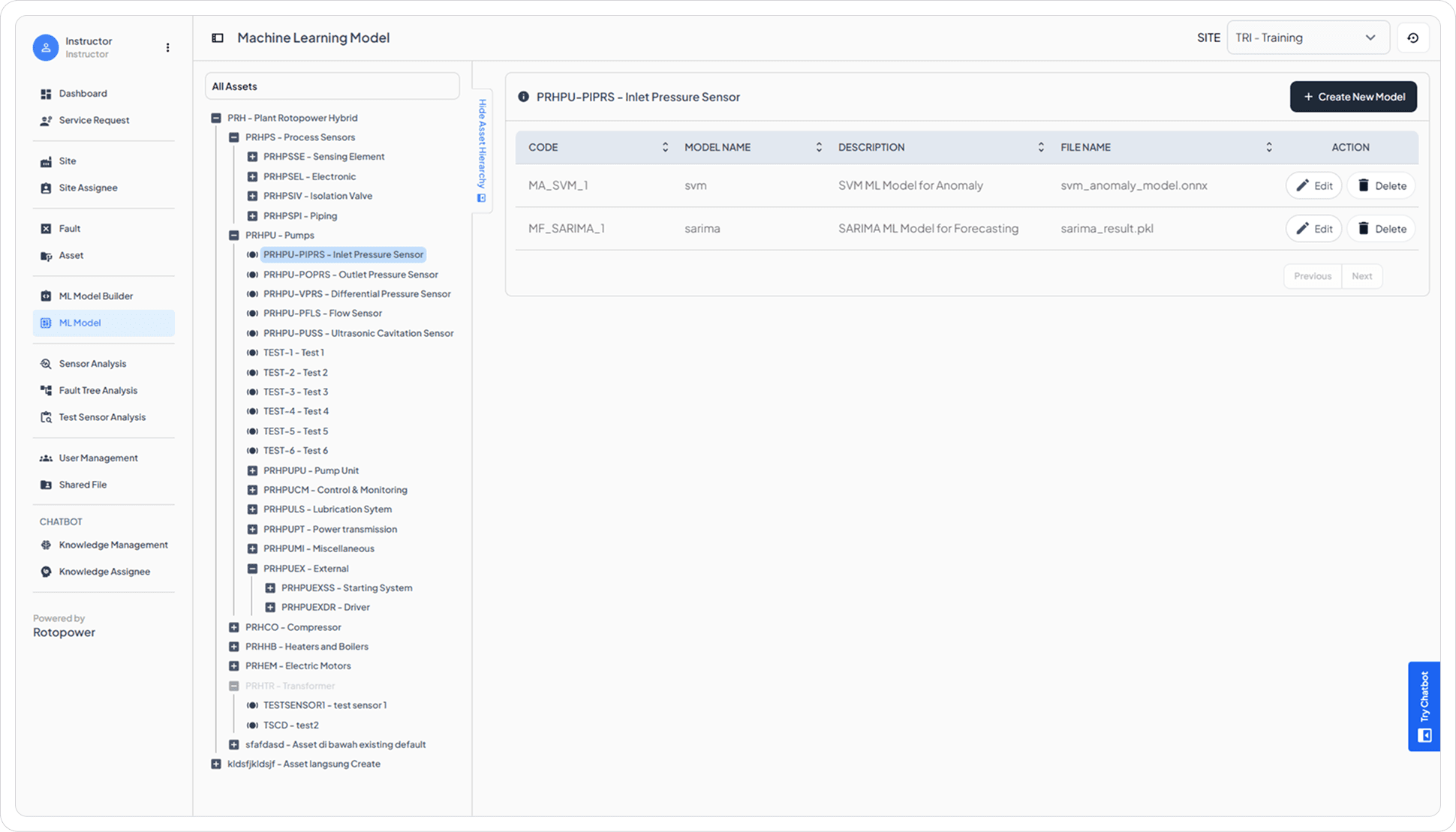Expand the PRHCO - Compressor tree node
This screenshot has width=1456, height=832.
pyautogui.click(x=234, y=627)
